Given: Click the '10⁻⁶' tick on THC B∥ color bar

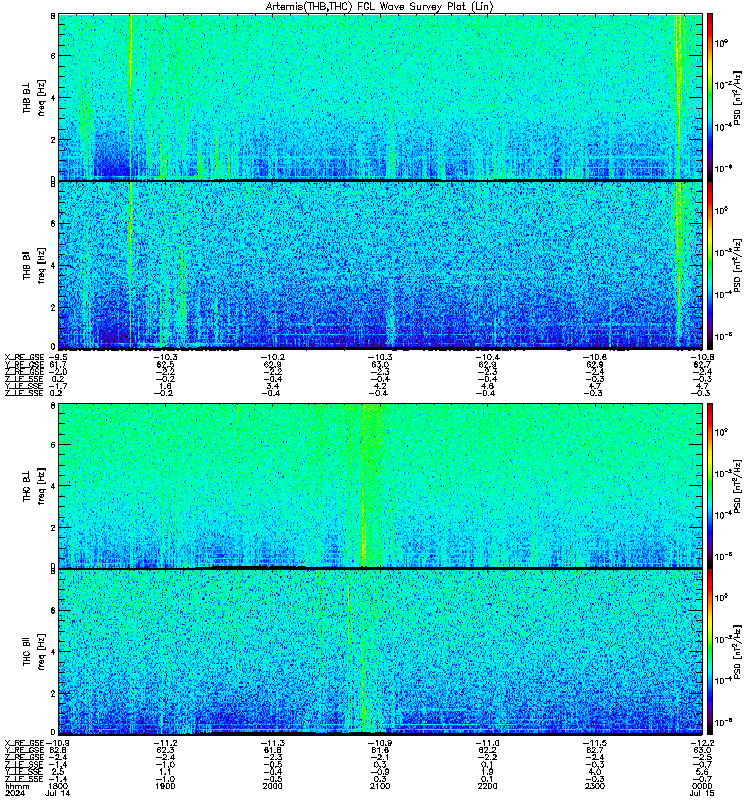Looking at the screenshot, I should tap(723, 722).
